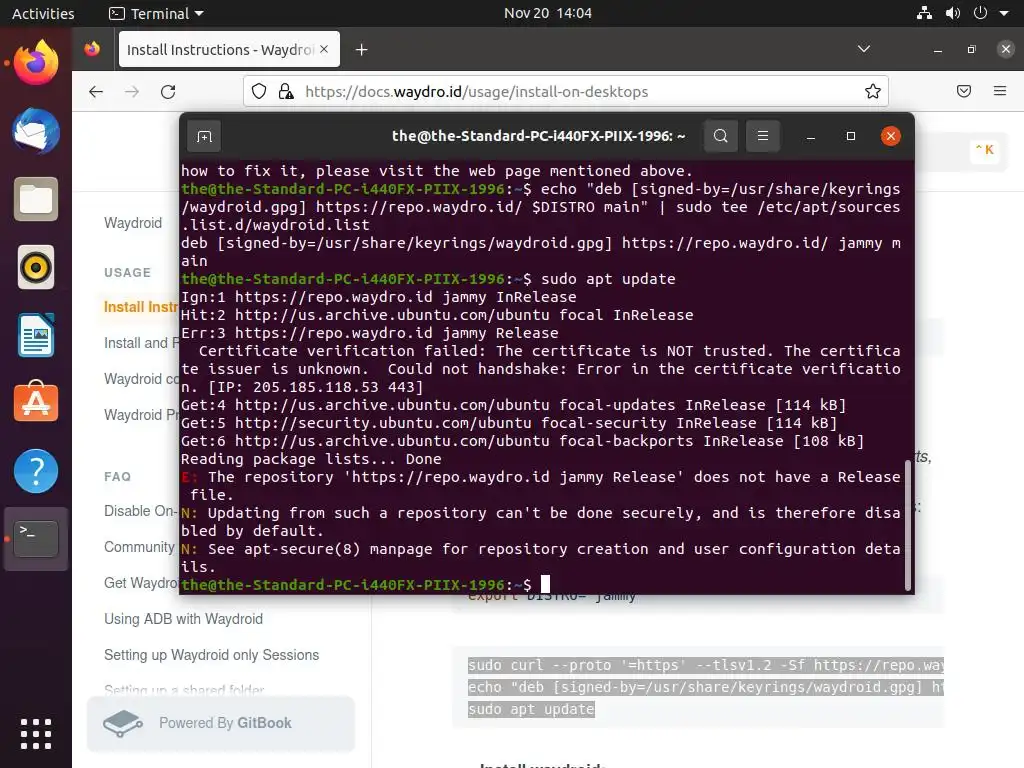Screen dimensions: 1024x768
Task: Open Firefox application menu button
Action: (1000, 91)
